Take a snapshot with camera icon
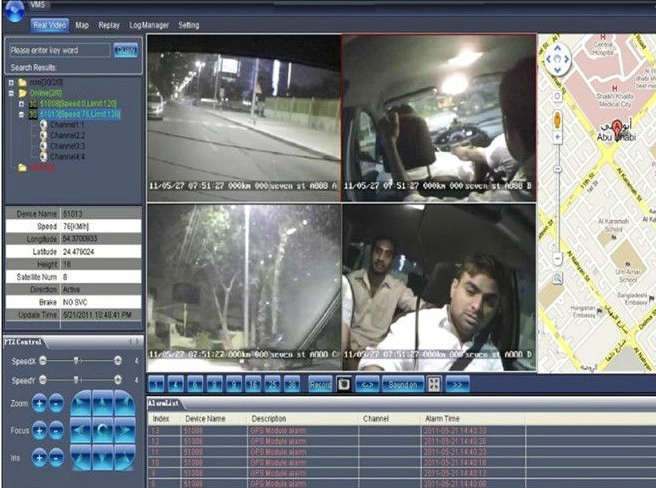656x488 pixels. pos(344,384)
